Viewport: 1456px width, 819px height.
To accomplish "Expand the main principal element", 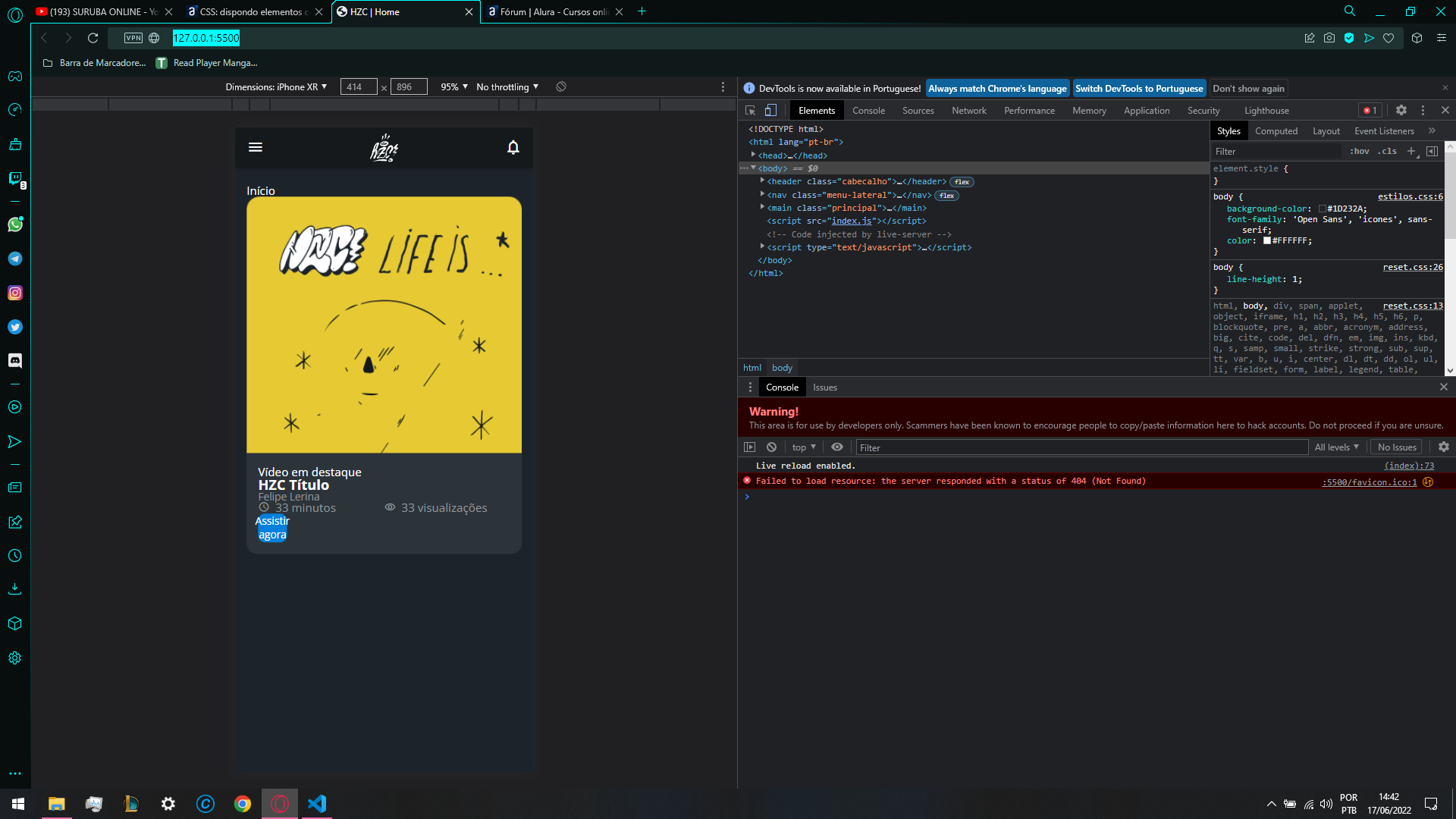I will (762, 207).
